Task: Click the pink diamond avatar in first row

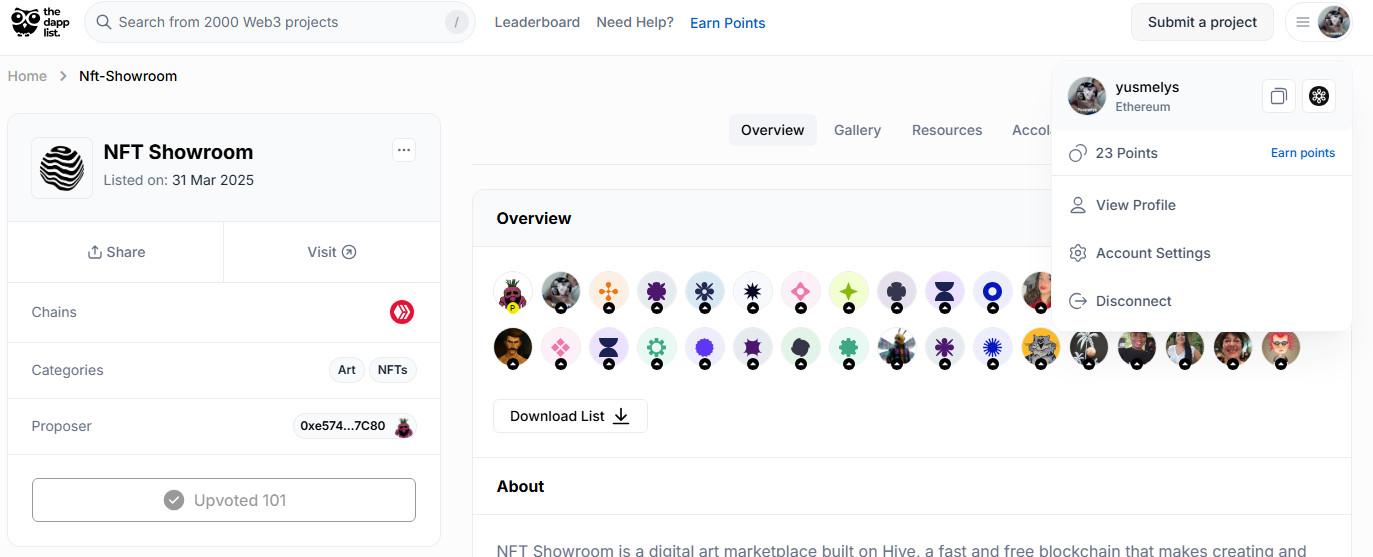Action: coord(801,292)
